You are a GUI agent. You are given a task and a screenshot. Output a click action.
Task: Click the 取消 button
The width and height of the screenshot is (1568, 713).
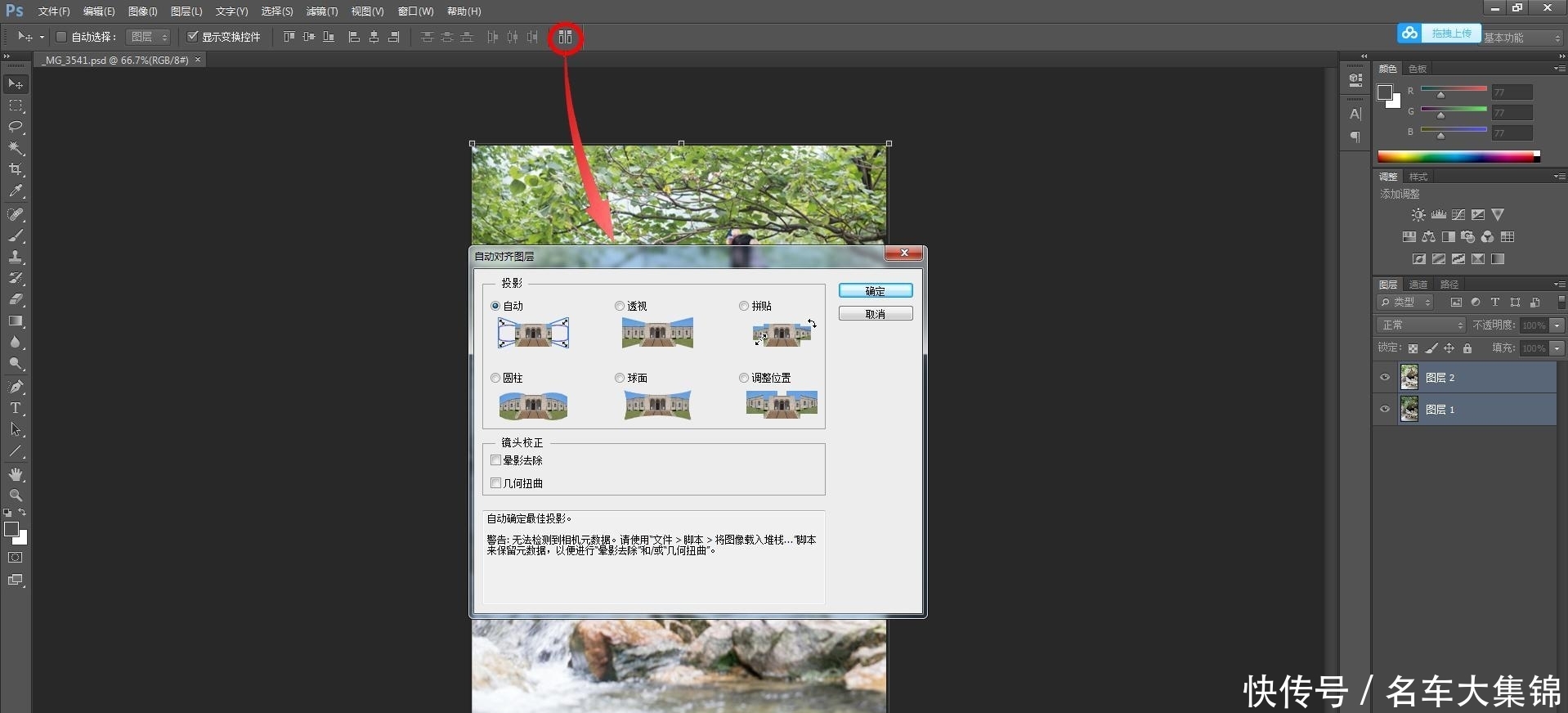[x=876, y=314]
